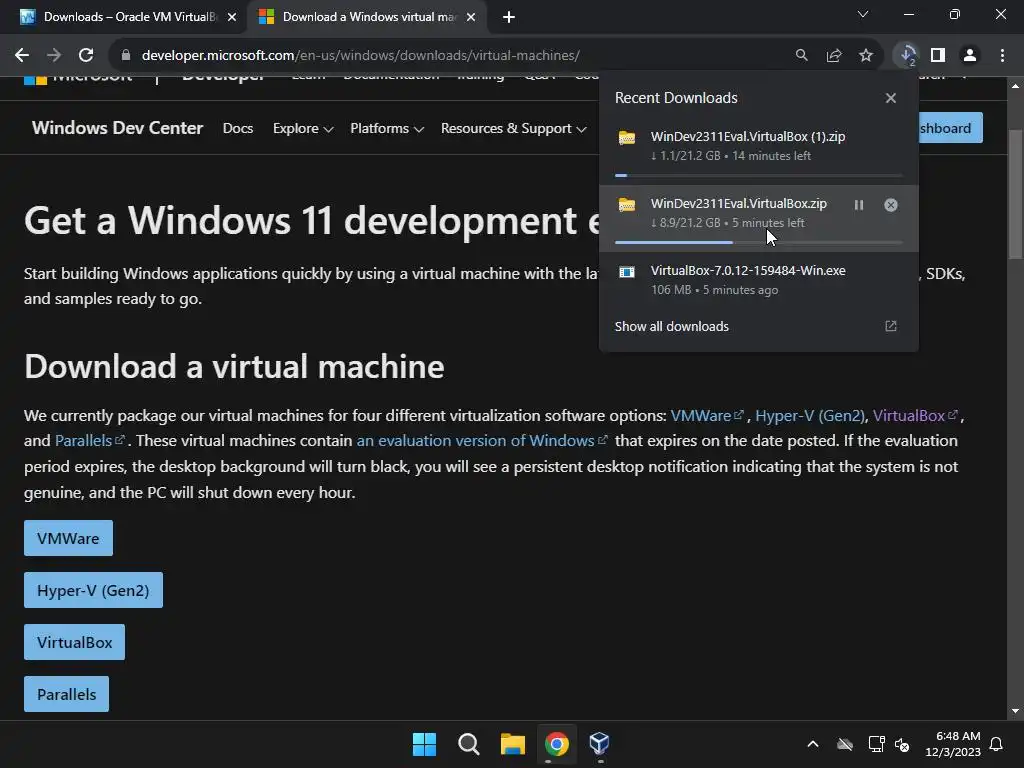The width and height of the screenshot is (1024, 768).
Task: Follow the VirtualBox text link in the paragraph
Action: [x=915, y=415]
